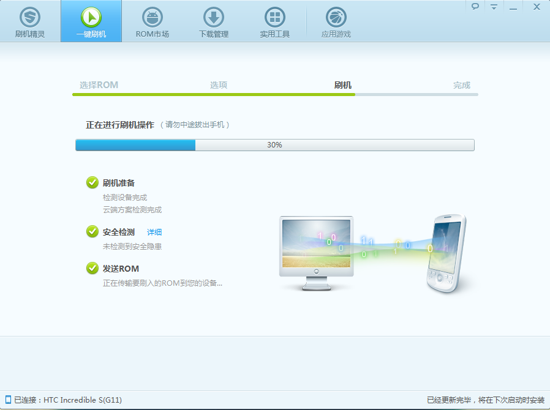Open the 详细 details link
Image resolution: width=550 pixels, height=410 pixels.
coord(154,232)
